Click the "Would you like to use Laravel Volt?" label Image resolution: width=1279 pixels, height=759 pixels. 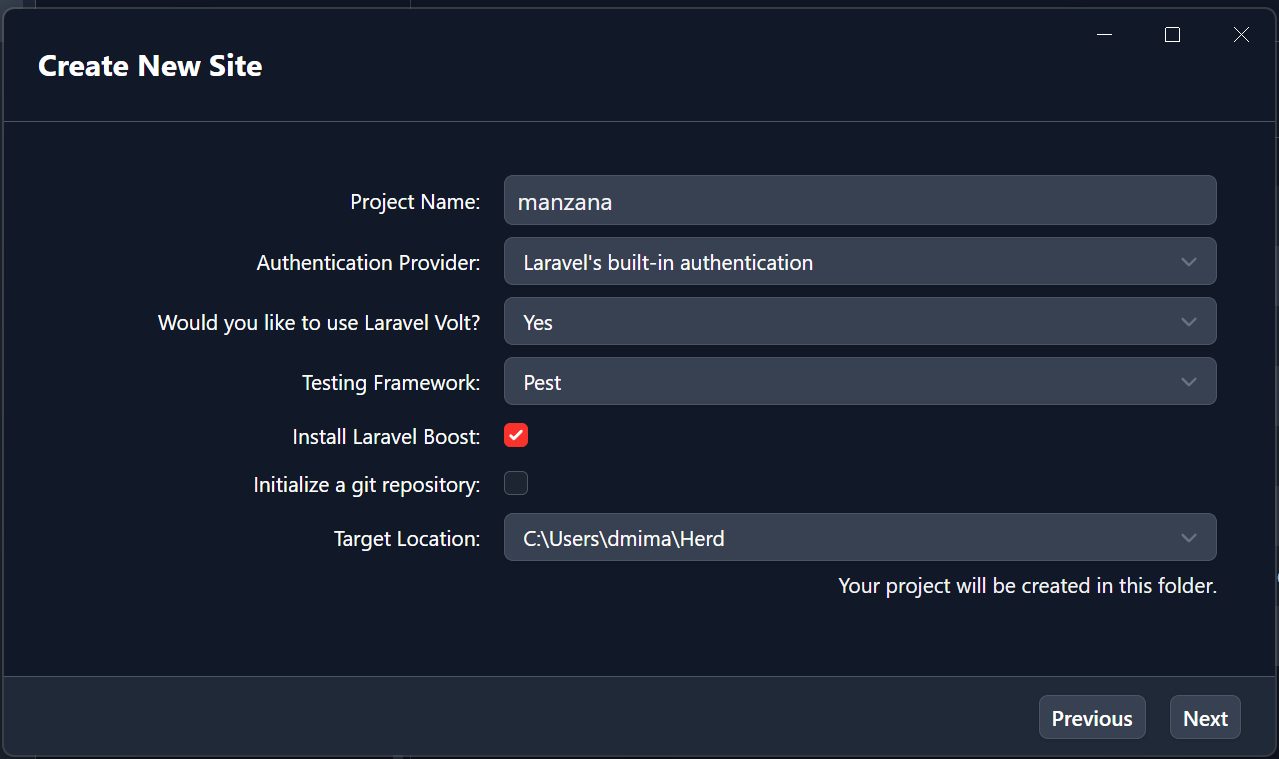[319, 323]
